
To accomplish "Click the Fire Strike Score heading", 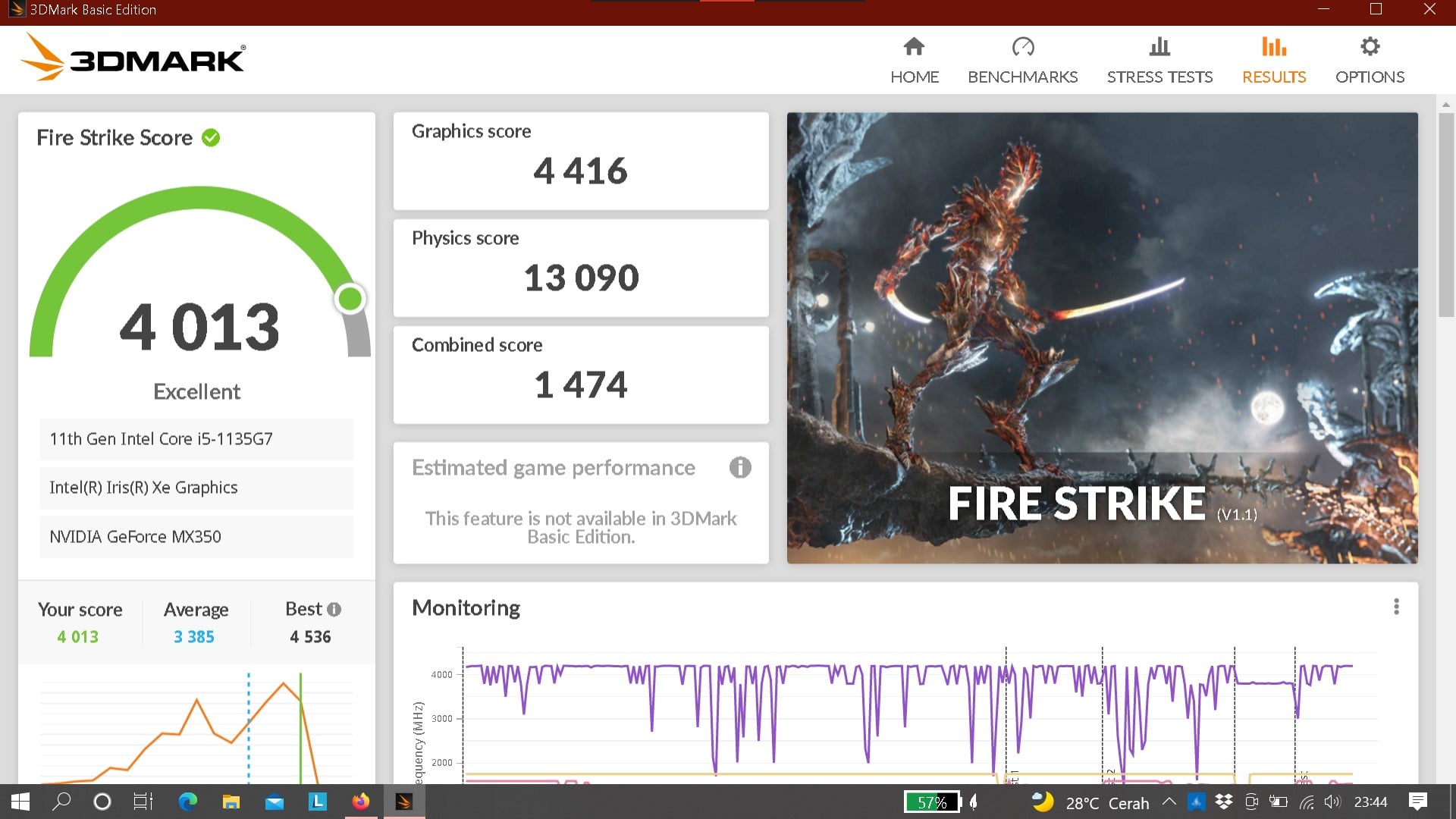I will point(115,138).
